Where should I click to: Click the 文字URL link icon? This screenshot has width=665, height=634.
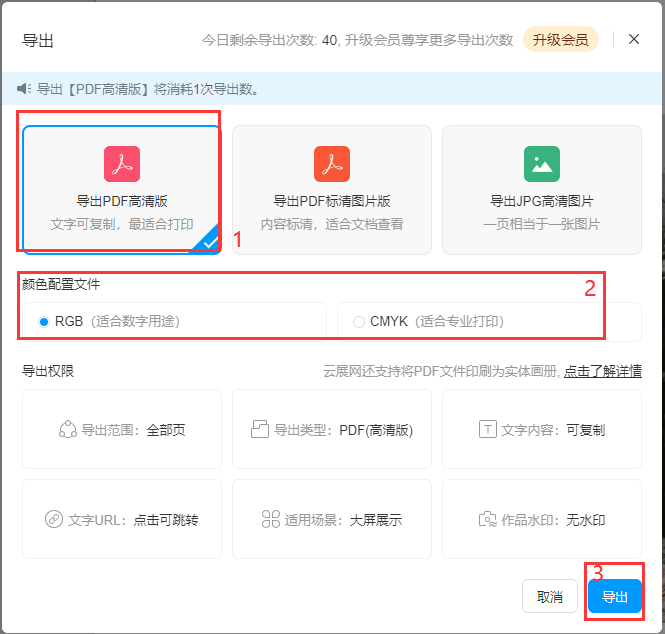coord(54,520)
